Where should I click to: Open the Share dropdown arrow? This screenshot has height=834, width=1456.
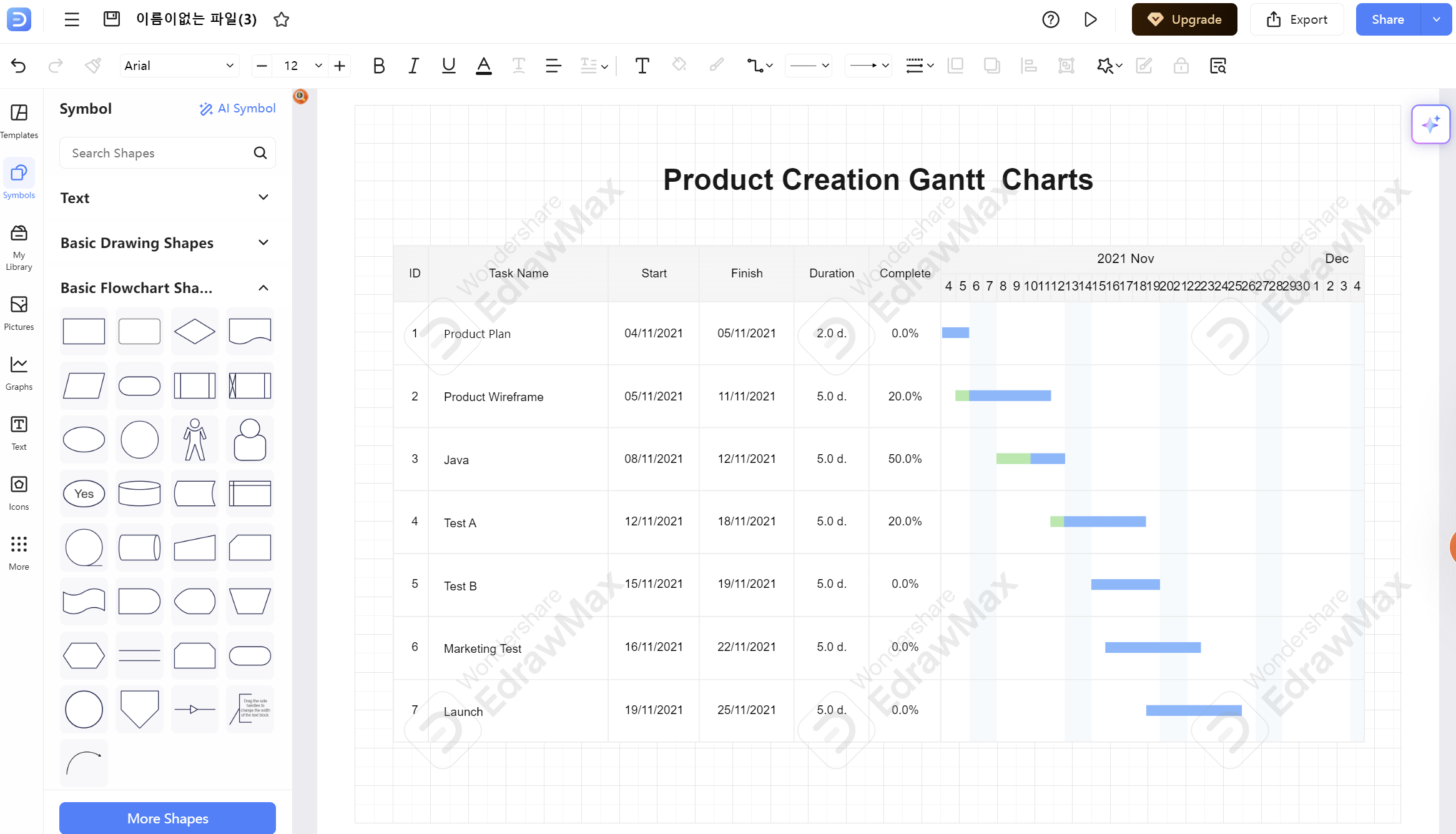click(1437, 19)
